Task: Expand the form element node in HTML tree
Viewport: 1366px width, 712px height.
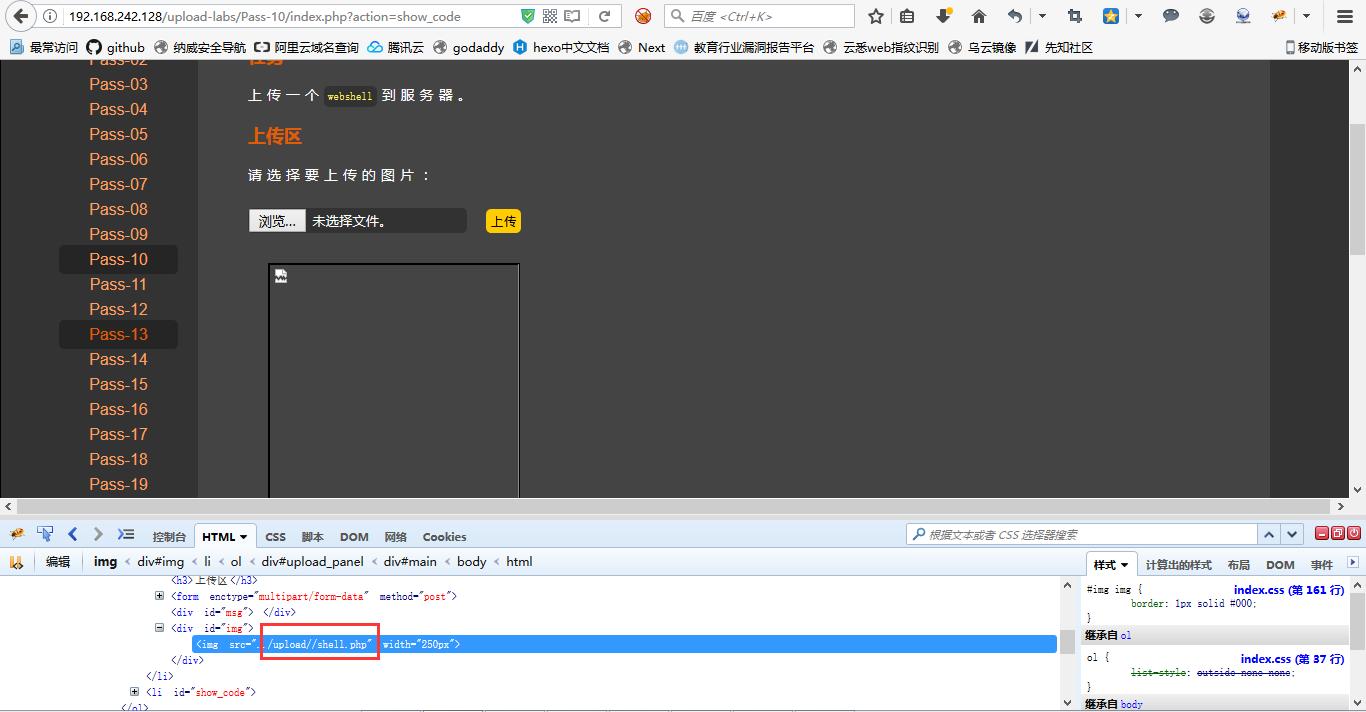Action: 159,596
